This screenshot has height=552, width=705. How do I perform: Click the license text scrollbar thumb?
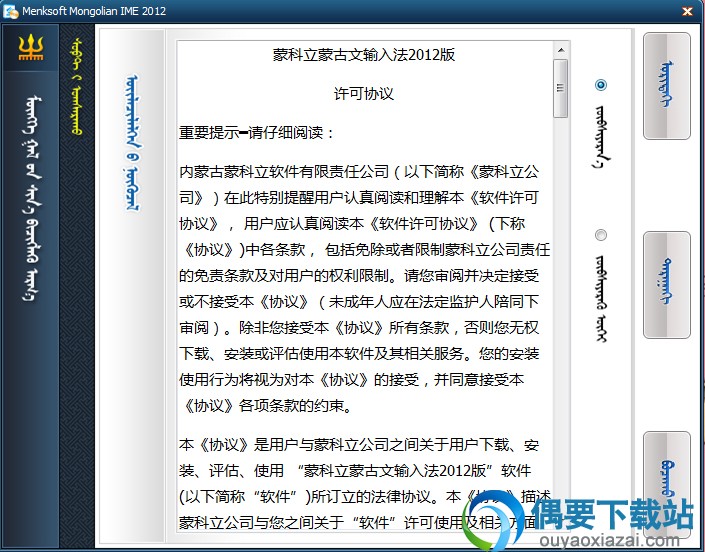coord(561,88)
